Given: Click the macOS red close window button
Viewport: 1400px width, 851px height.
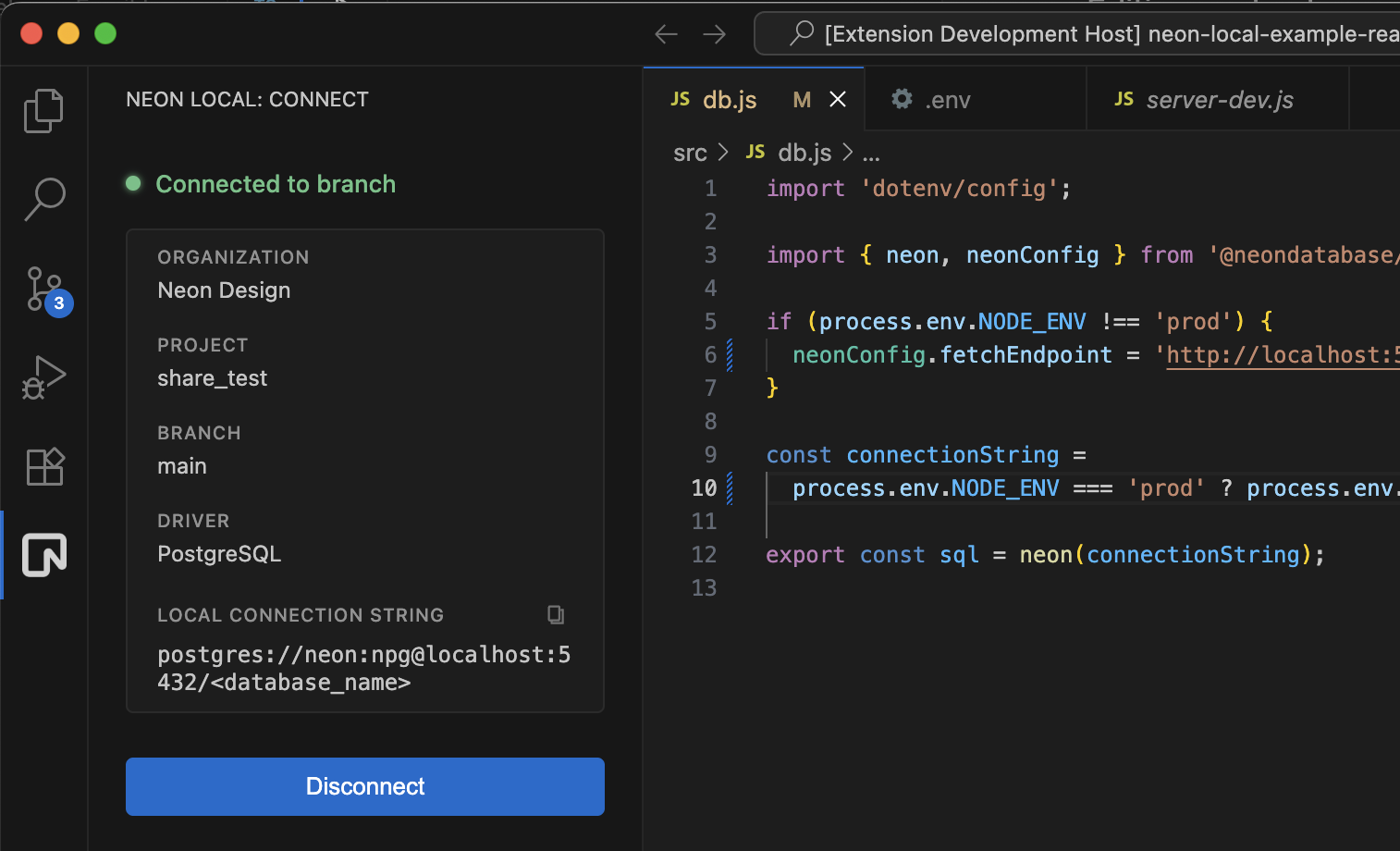Looking at the screenshot, I should click(31, 33).
